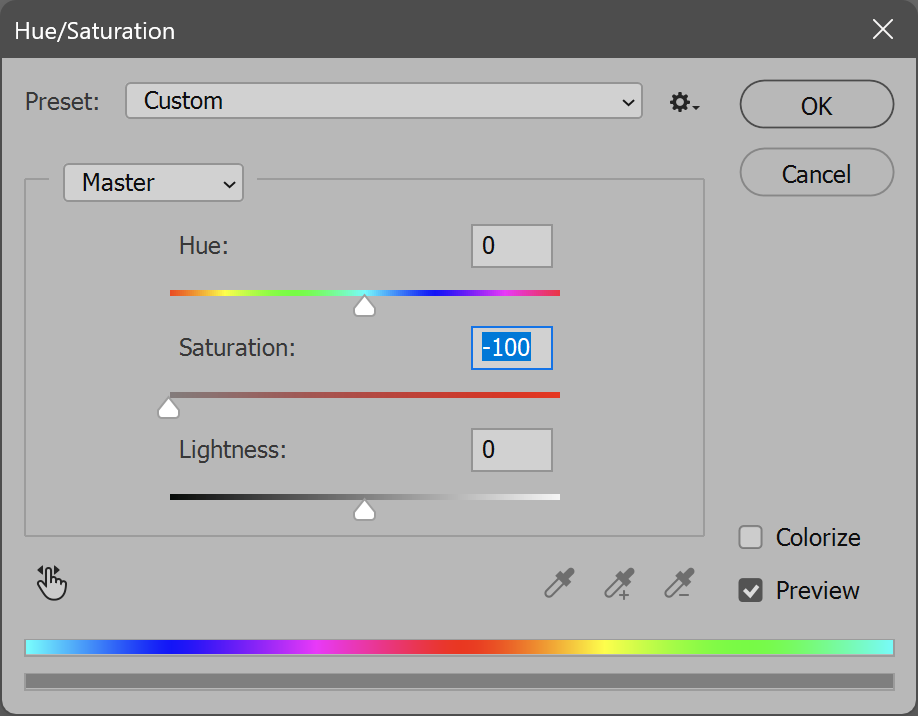Focus the Lightness value input field
The width and height of the screenshot is (918, 716).
[x=512, y=450]
